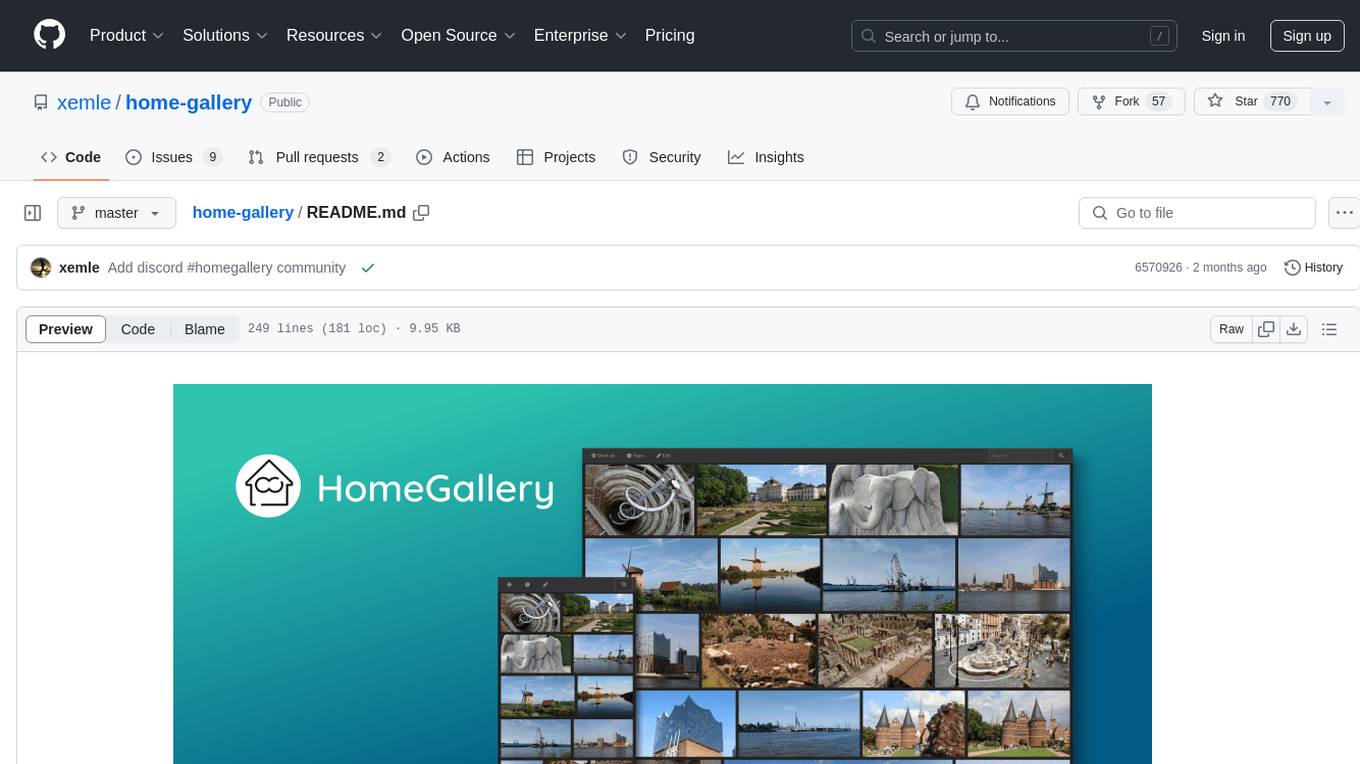Open home-gallery breadcrumb link
1360x764 pixels.
(243, 212)
